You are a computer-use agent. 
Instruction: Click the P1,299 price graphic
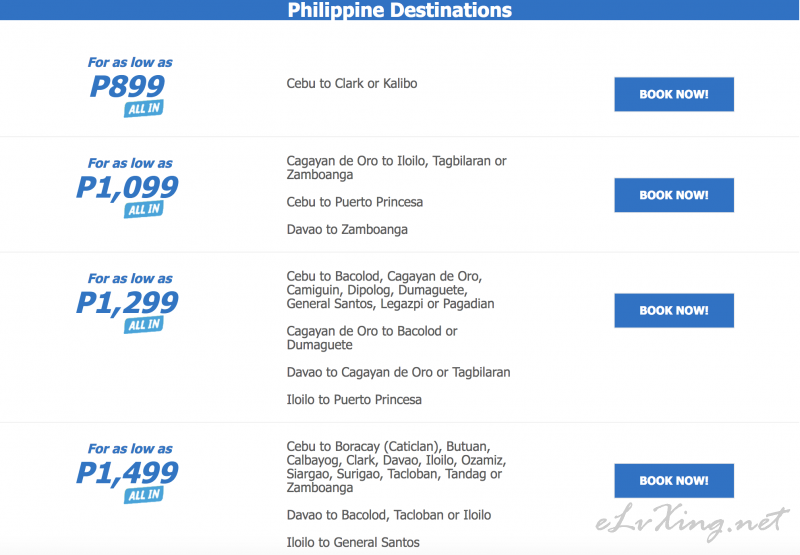tap(127, 302)
